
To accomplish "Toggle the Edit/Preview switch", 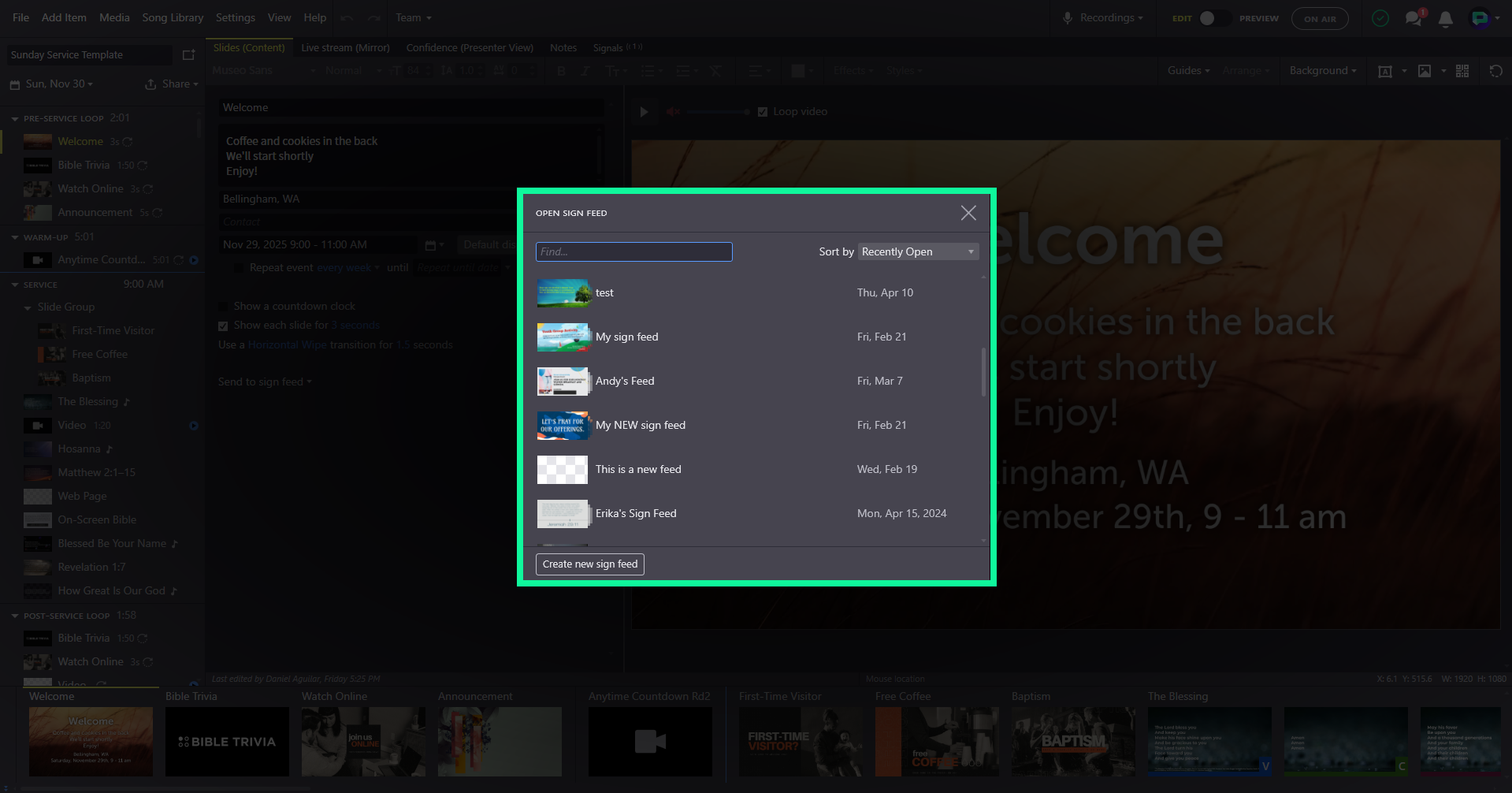I will (1214, 18).
